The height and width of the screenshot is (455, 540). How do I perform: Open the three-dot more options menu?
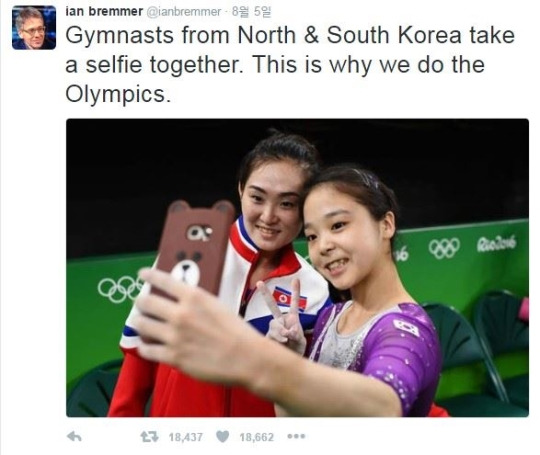click(296, 436)
